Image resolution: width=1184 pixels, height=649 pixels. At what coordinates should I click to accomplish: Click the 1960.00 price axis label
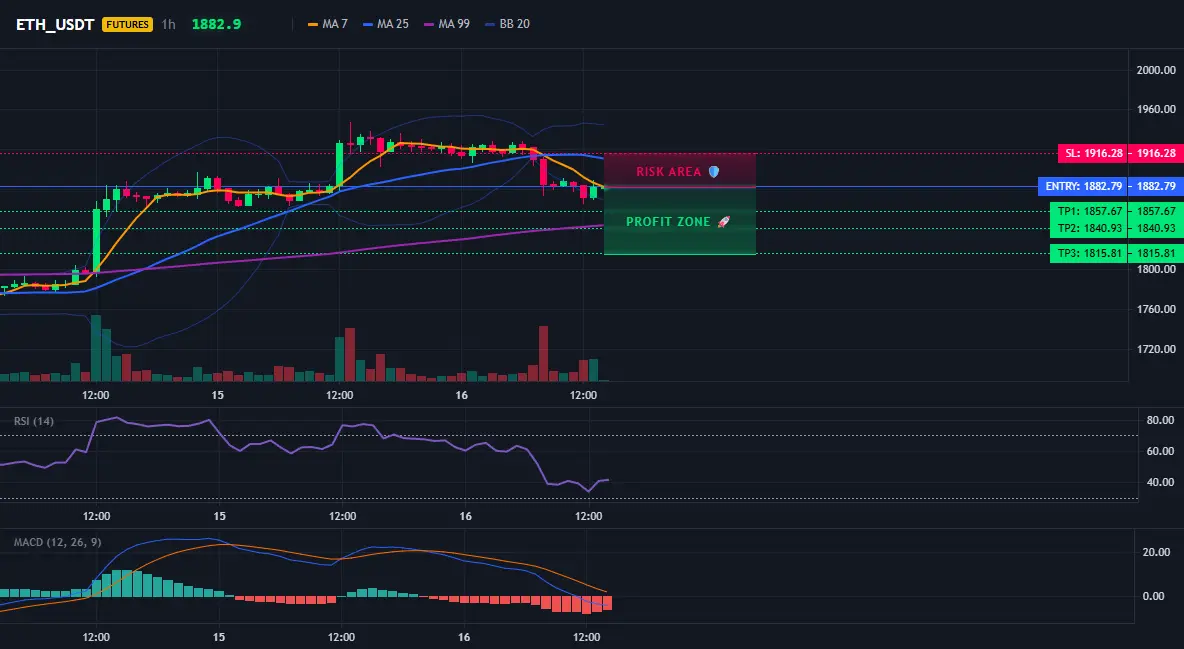pos(1156,110)
